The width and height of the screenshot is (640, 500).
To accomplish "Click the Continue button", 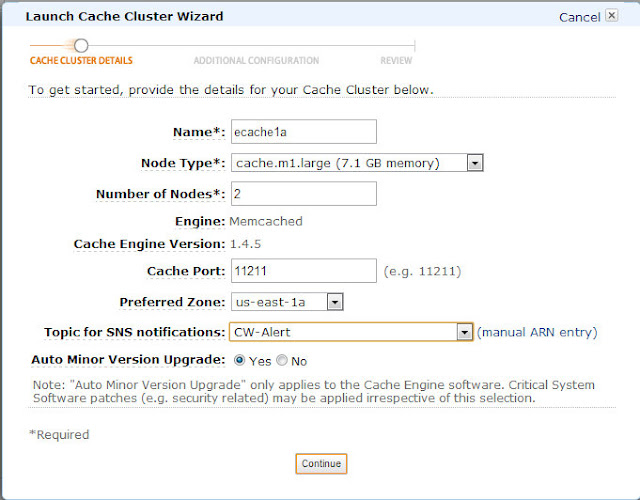I will pyautogui.click(x=321, y=464).
